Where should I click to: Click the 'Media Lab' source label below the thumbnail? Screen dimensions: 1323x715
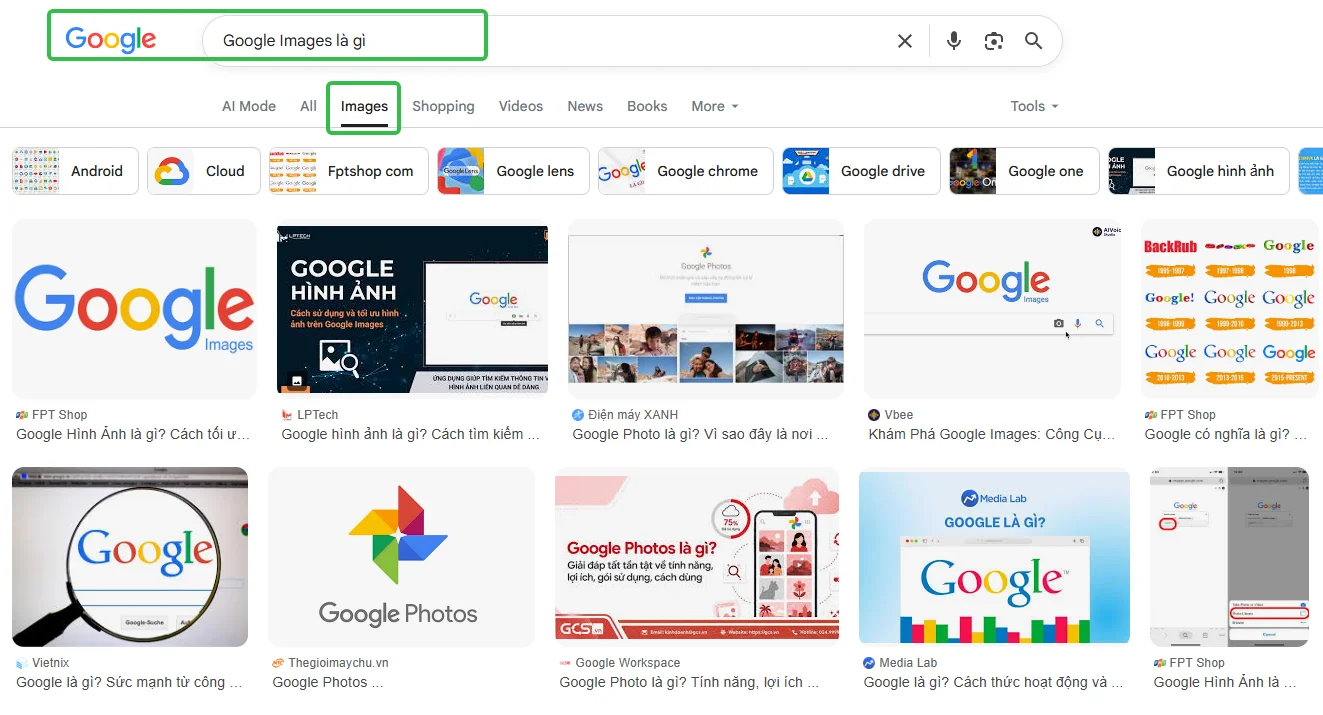click(908, 662)
